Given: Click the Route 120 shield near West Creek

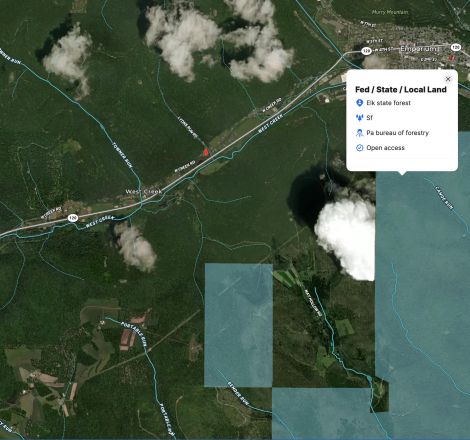Looking at the screenshot, I should (x=73, y=218).
